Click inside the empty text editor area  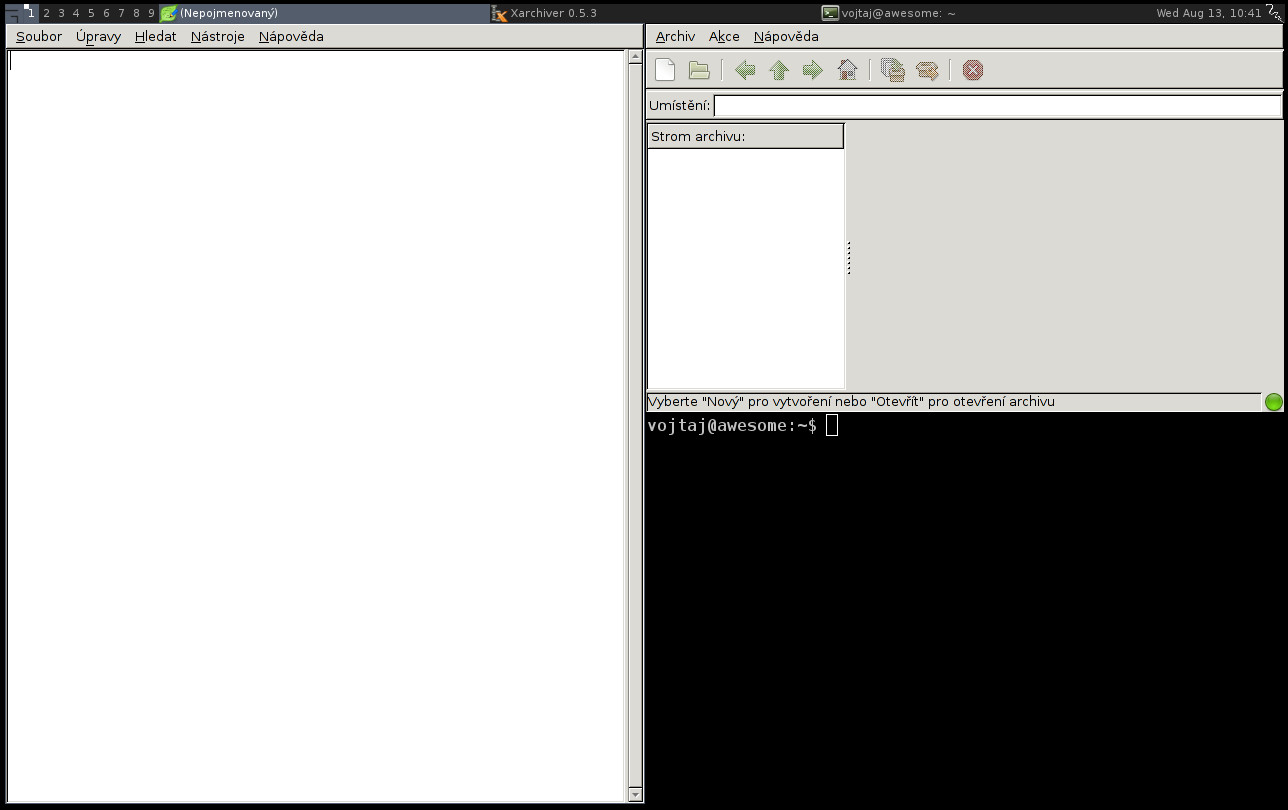click(317, 425)
